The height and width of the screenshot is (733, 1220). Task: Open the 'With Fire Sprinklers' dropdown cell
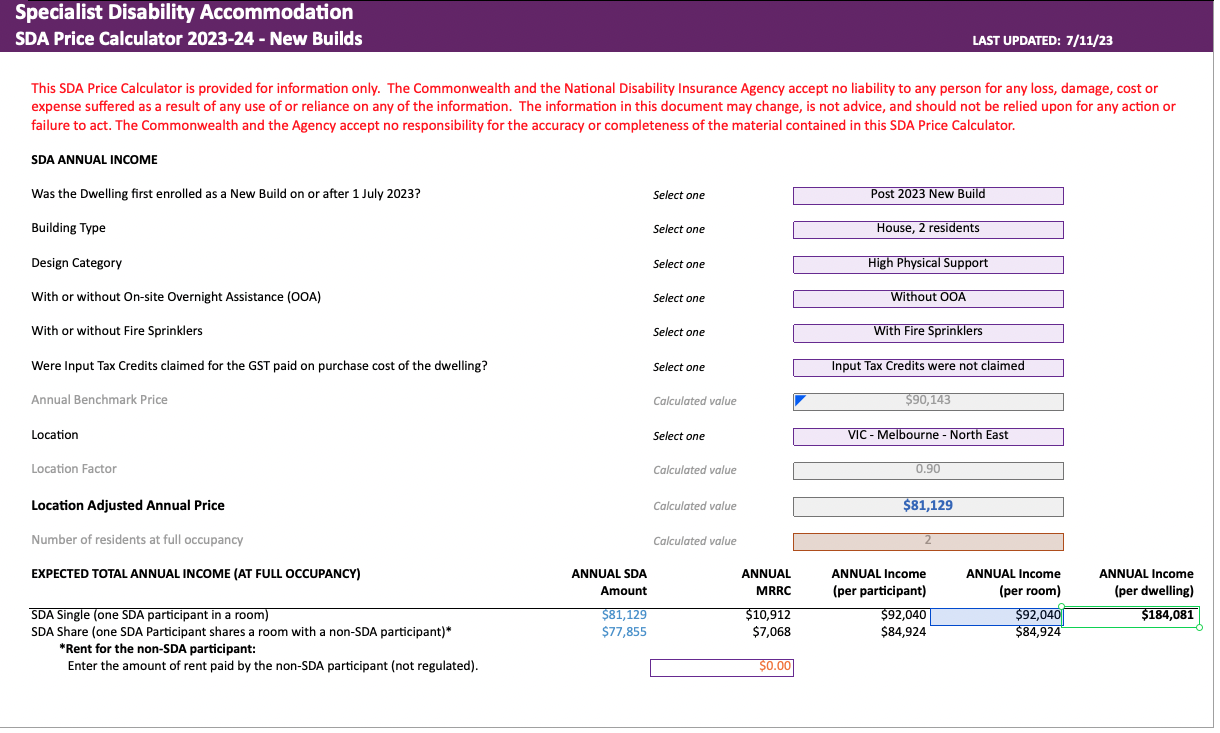pyautogui.click(x=928, y=332)
